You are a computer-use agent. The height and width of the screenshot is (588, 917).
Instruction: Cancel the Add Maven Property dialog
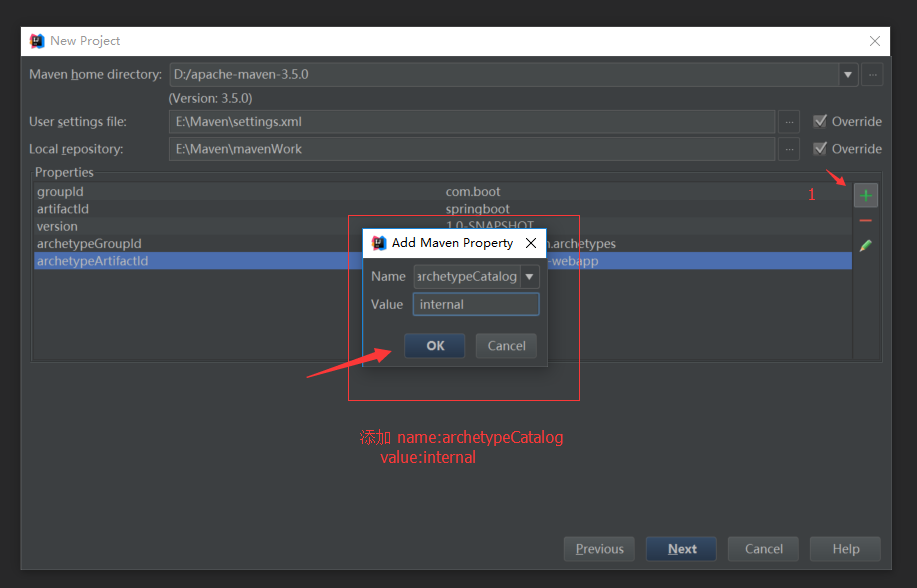click(506, 346)
